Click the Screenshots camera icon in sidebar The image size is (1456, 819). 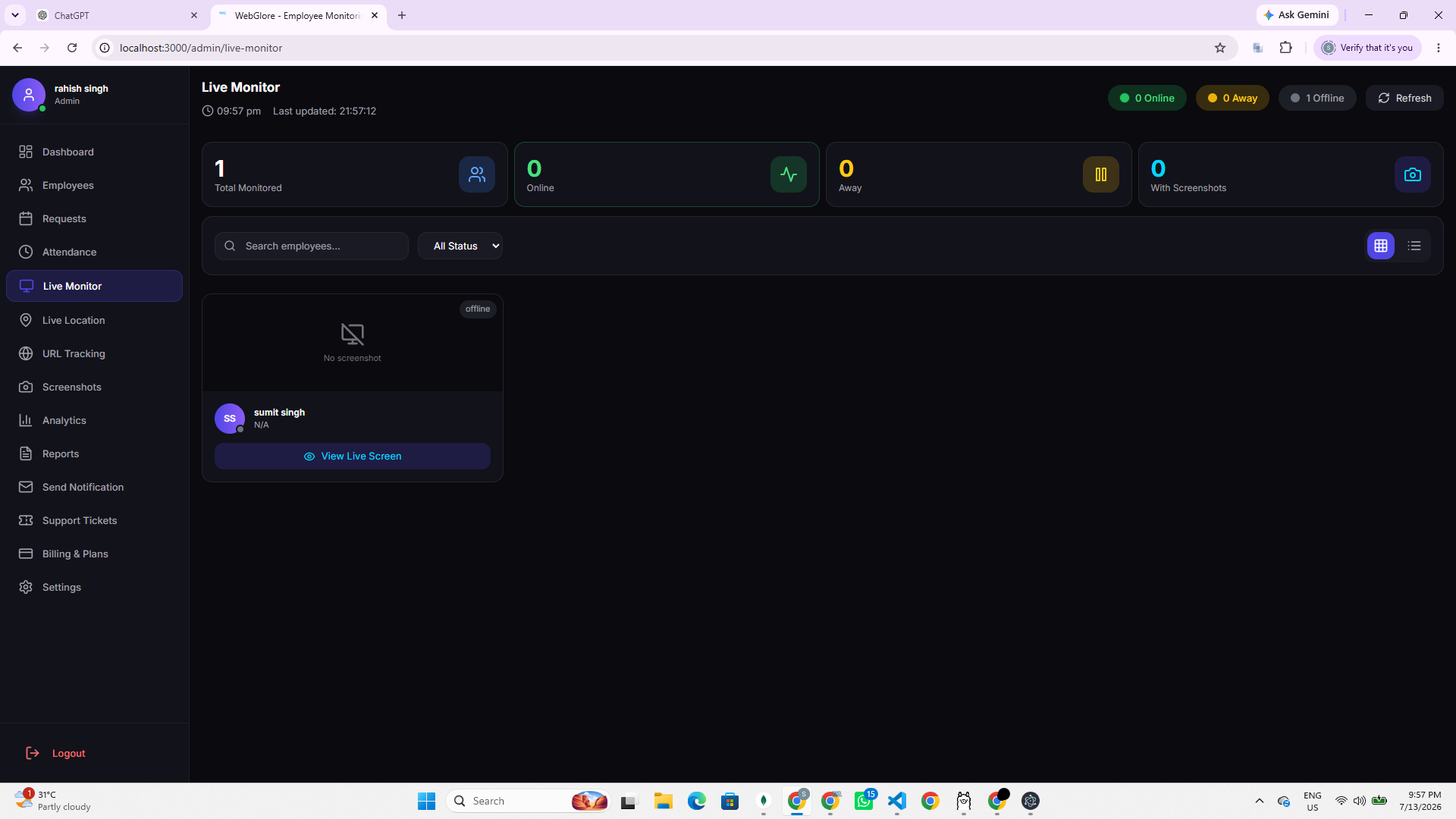coord(26,387)
